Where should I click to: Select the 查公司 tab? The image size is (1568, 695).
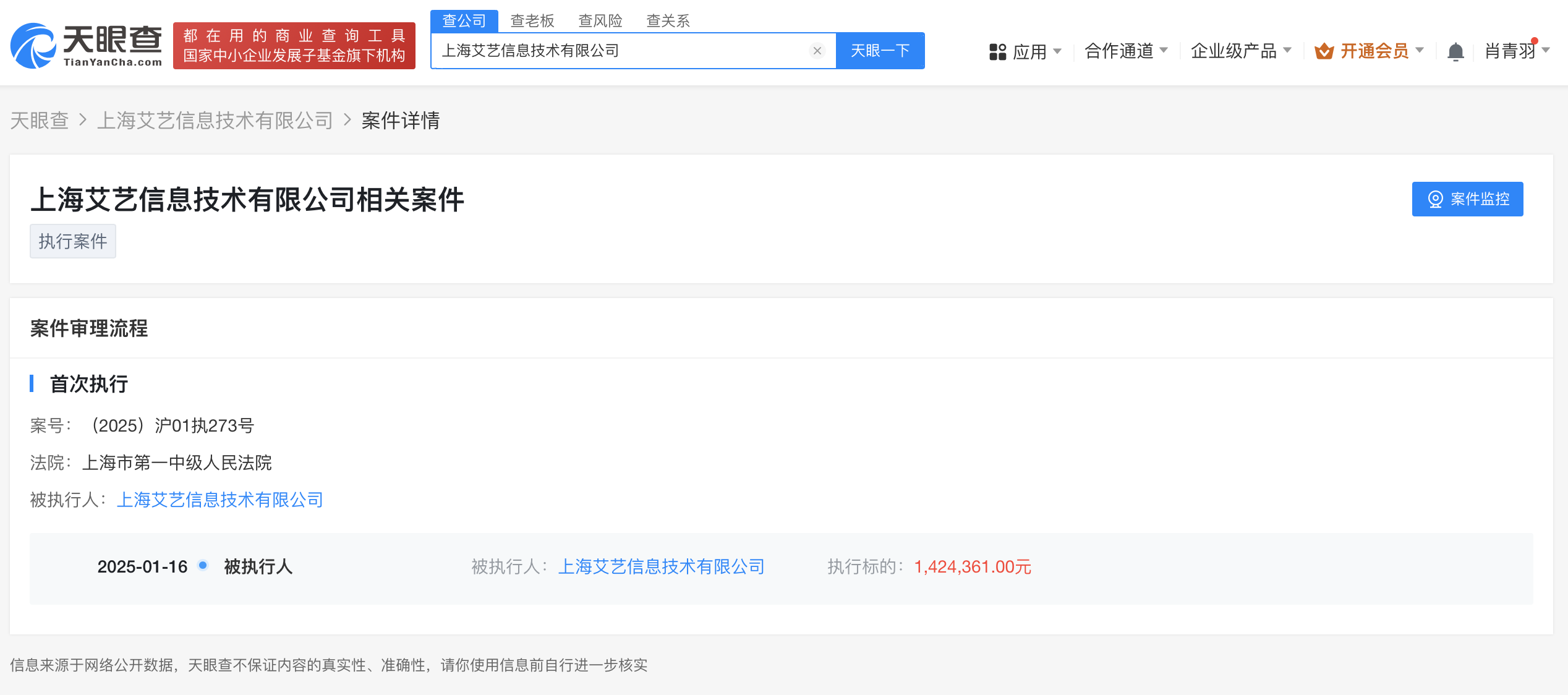(x=464, y=20)
